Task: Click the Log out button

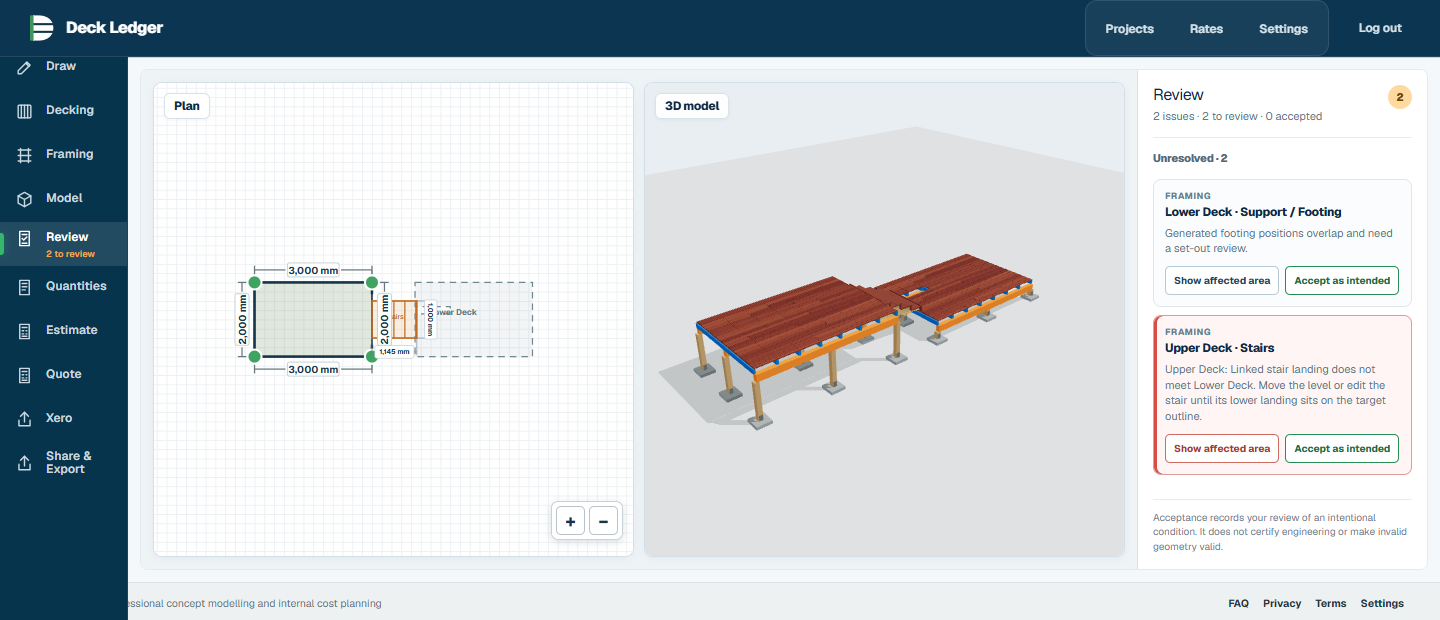Action: [1379, 28]
